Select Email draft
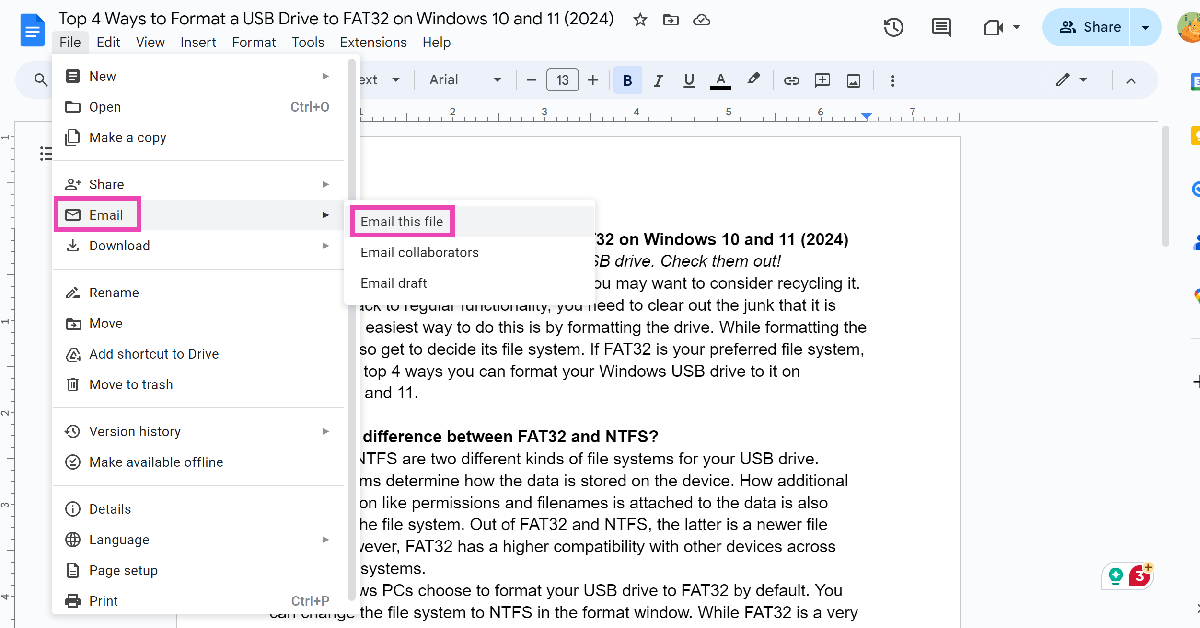Image resolution: width=1200 pixels, height=628 pixels. tap(470, 283)
